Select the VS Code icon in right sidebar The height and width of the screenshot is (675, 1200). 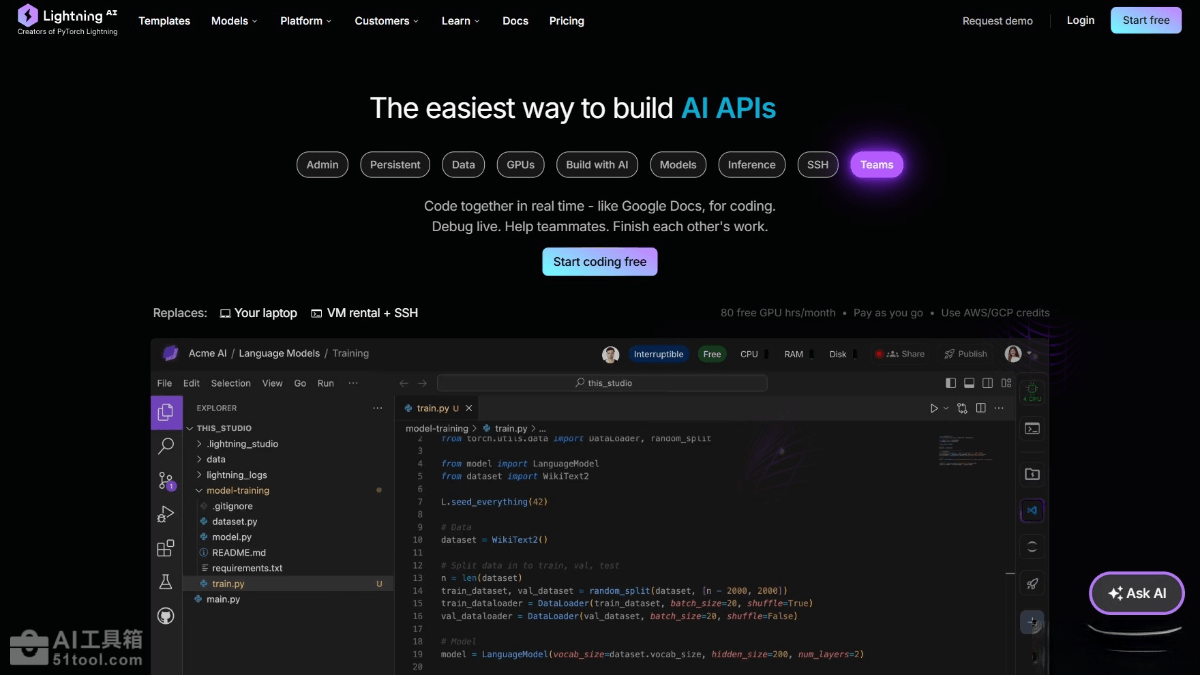click(1032, 510)
